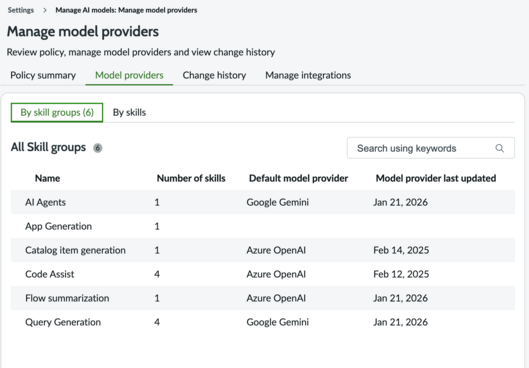Click the skill groups count badge
Image resolution: width=529 pixels, height=368 pixels.
[98, 148]
